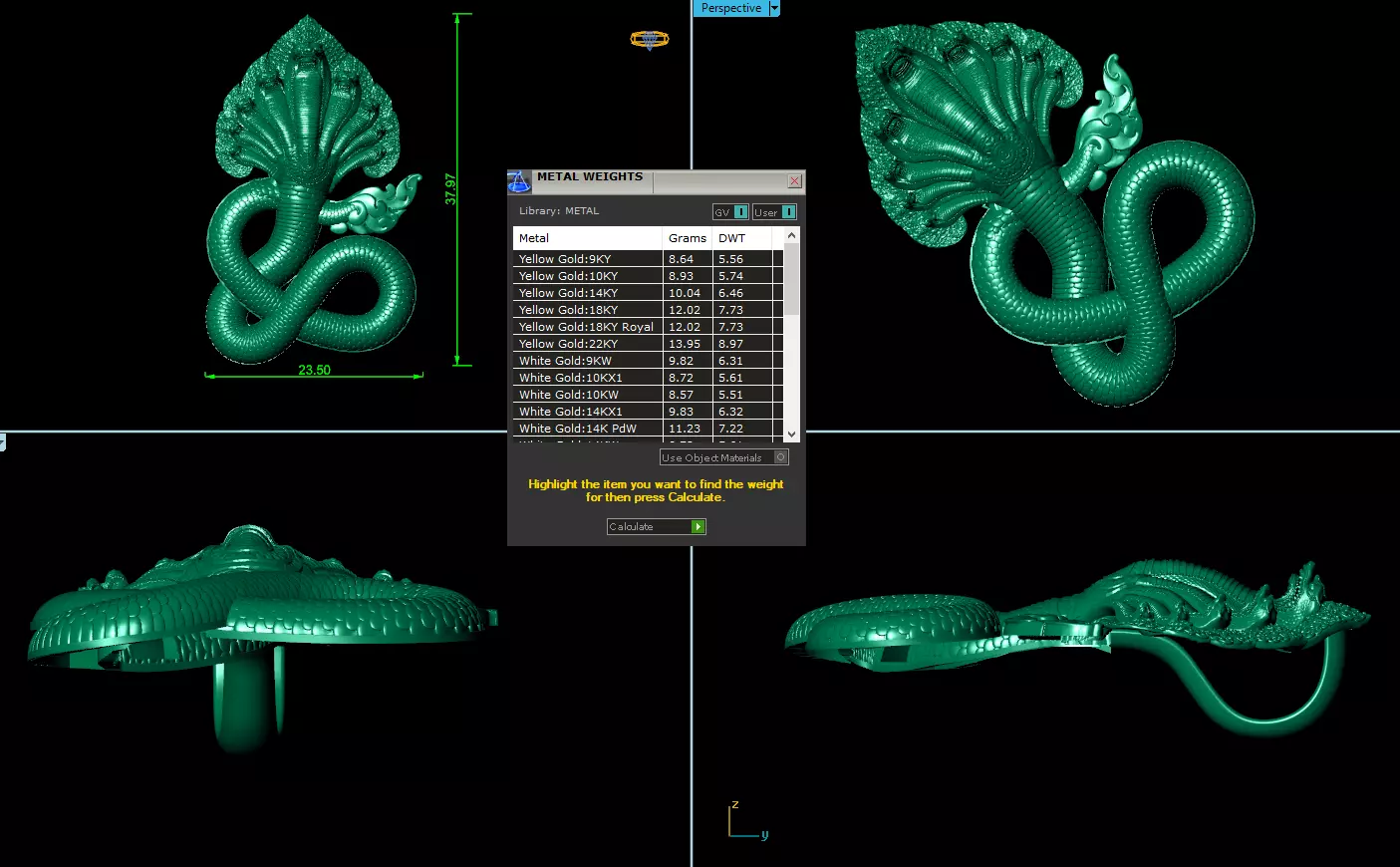Click grams value 13.95 for 22KY
Screen dimensions: 1400x867
685,344
